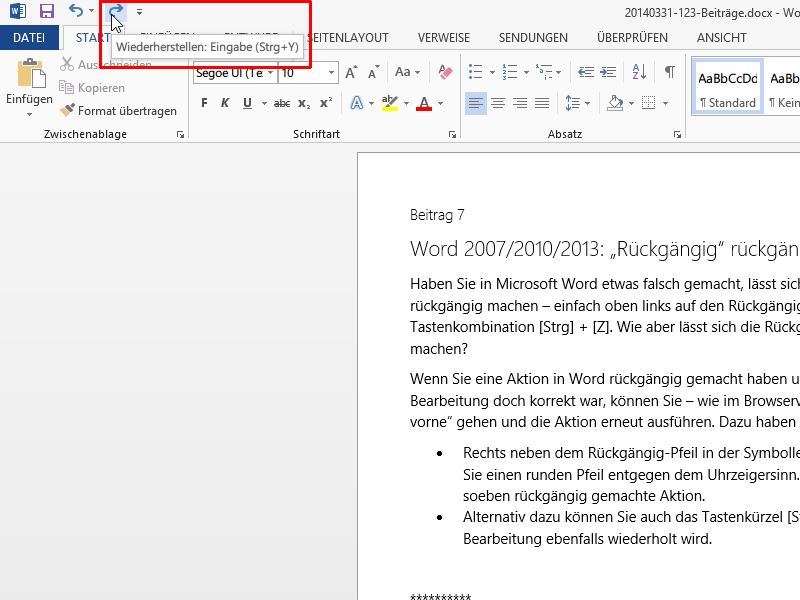Image resolution: width=800 pixels, height=600 pixels.
Task: Expand font color dropdown arrow
Action: pyautogui.click(x=440, y=104)
